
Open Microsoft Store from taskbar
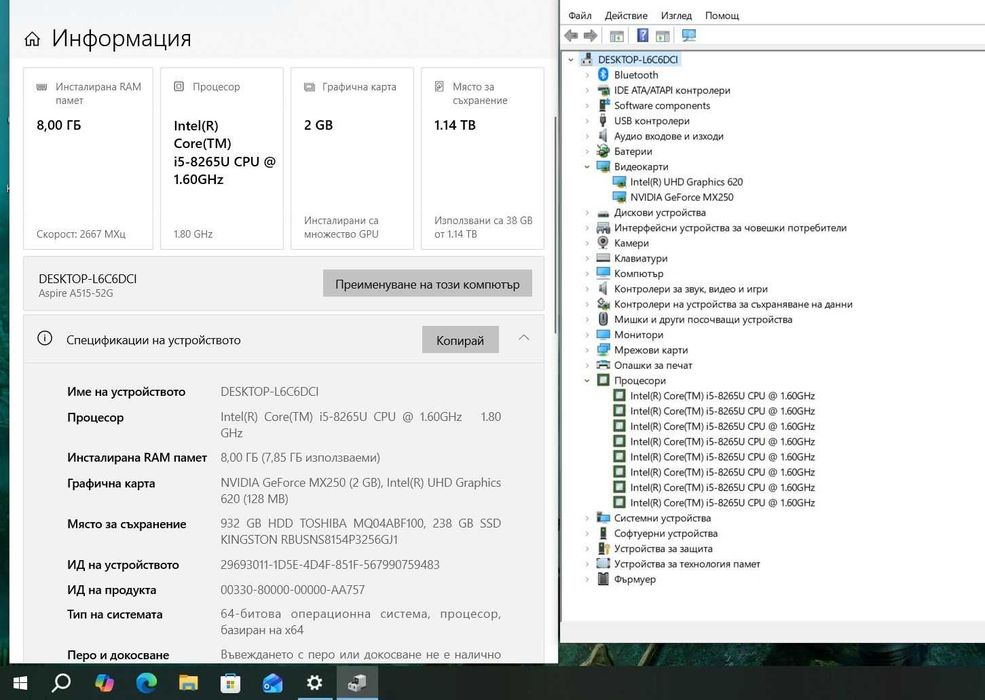pos(230,682)
